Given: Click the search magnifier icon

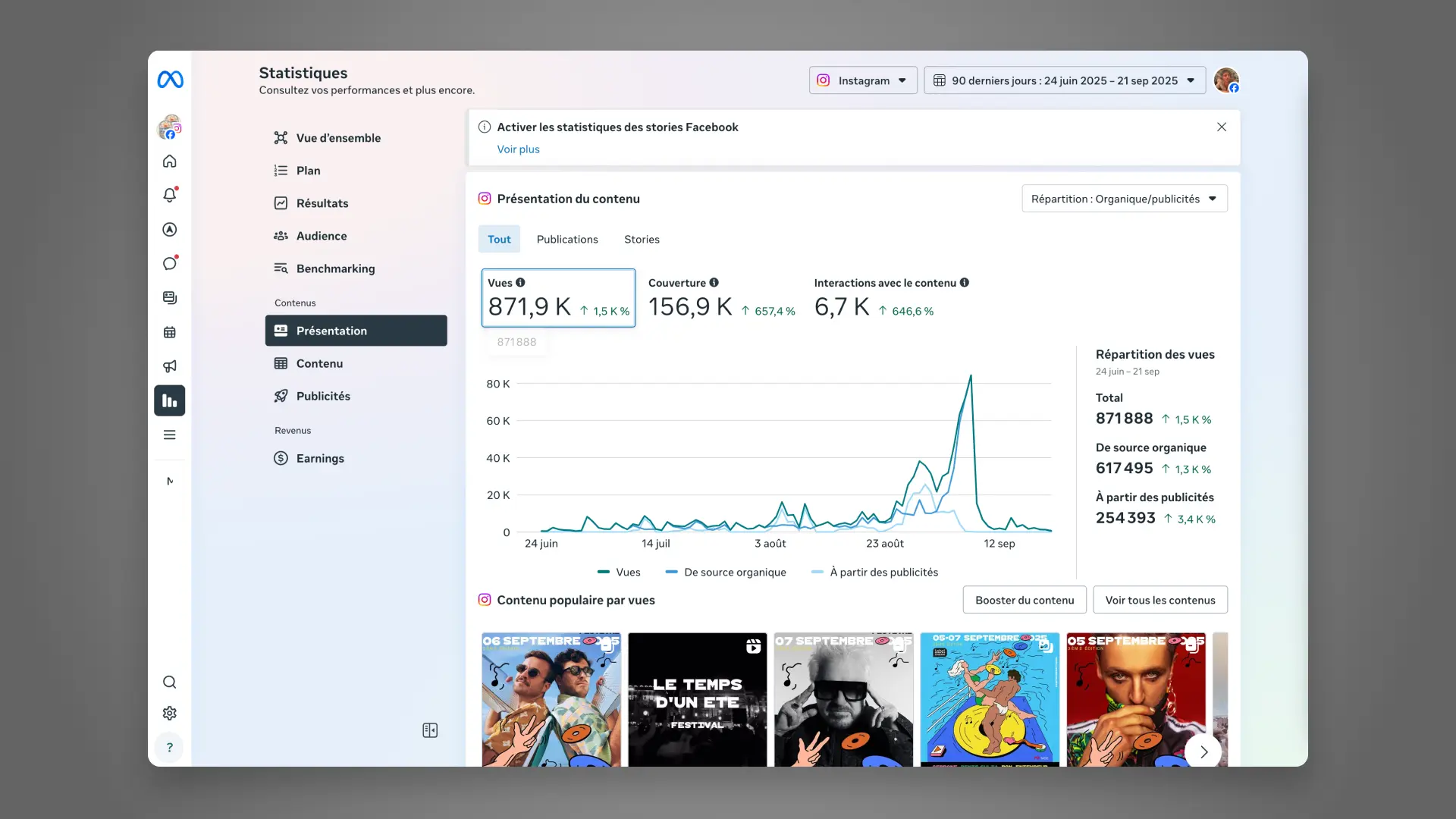Looking at the screenshot, I should 170,682.
